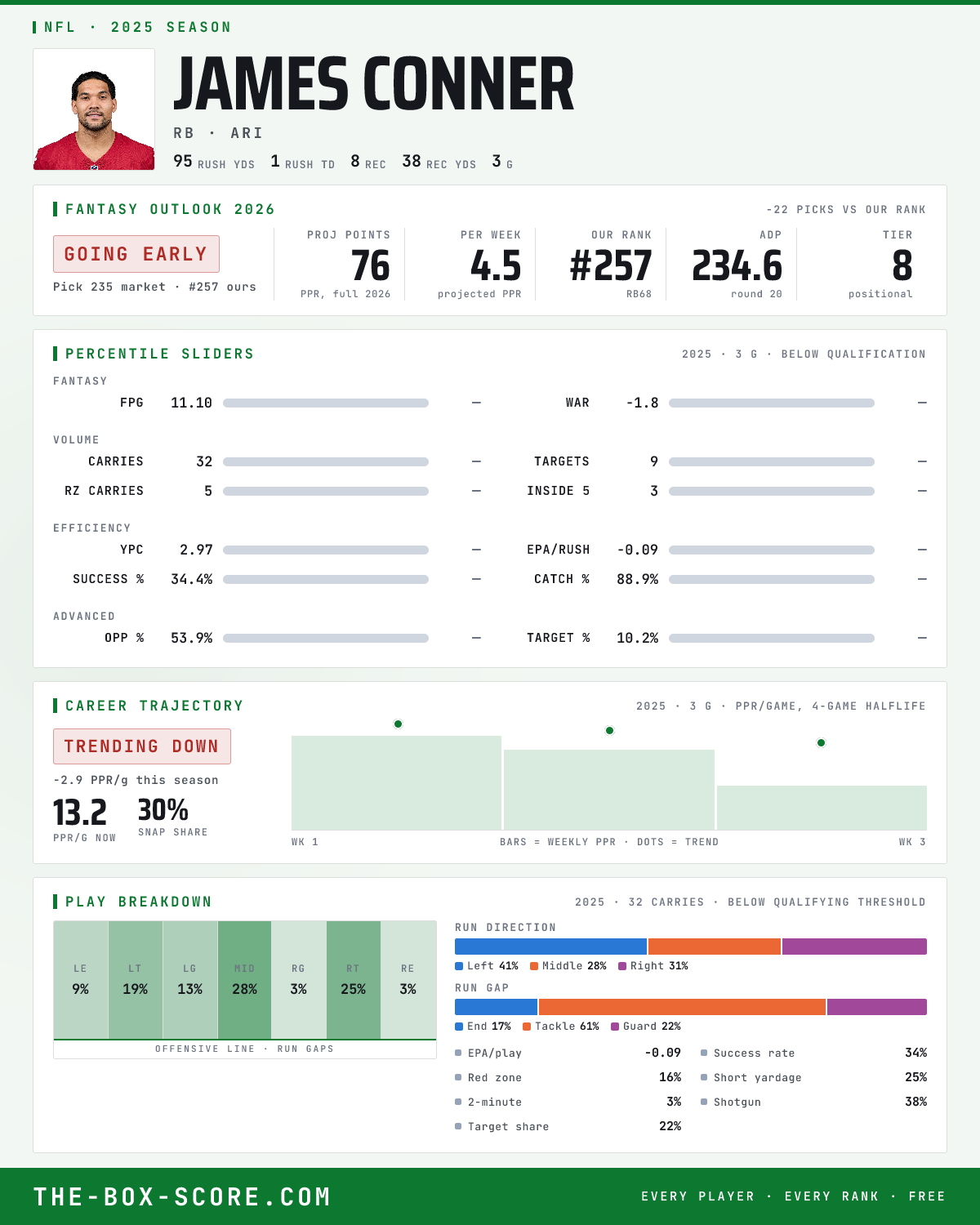Click the 30% SNAP SHARE figure
Screen dimensions: 980x1225
(x=163, y=810)
